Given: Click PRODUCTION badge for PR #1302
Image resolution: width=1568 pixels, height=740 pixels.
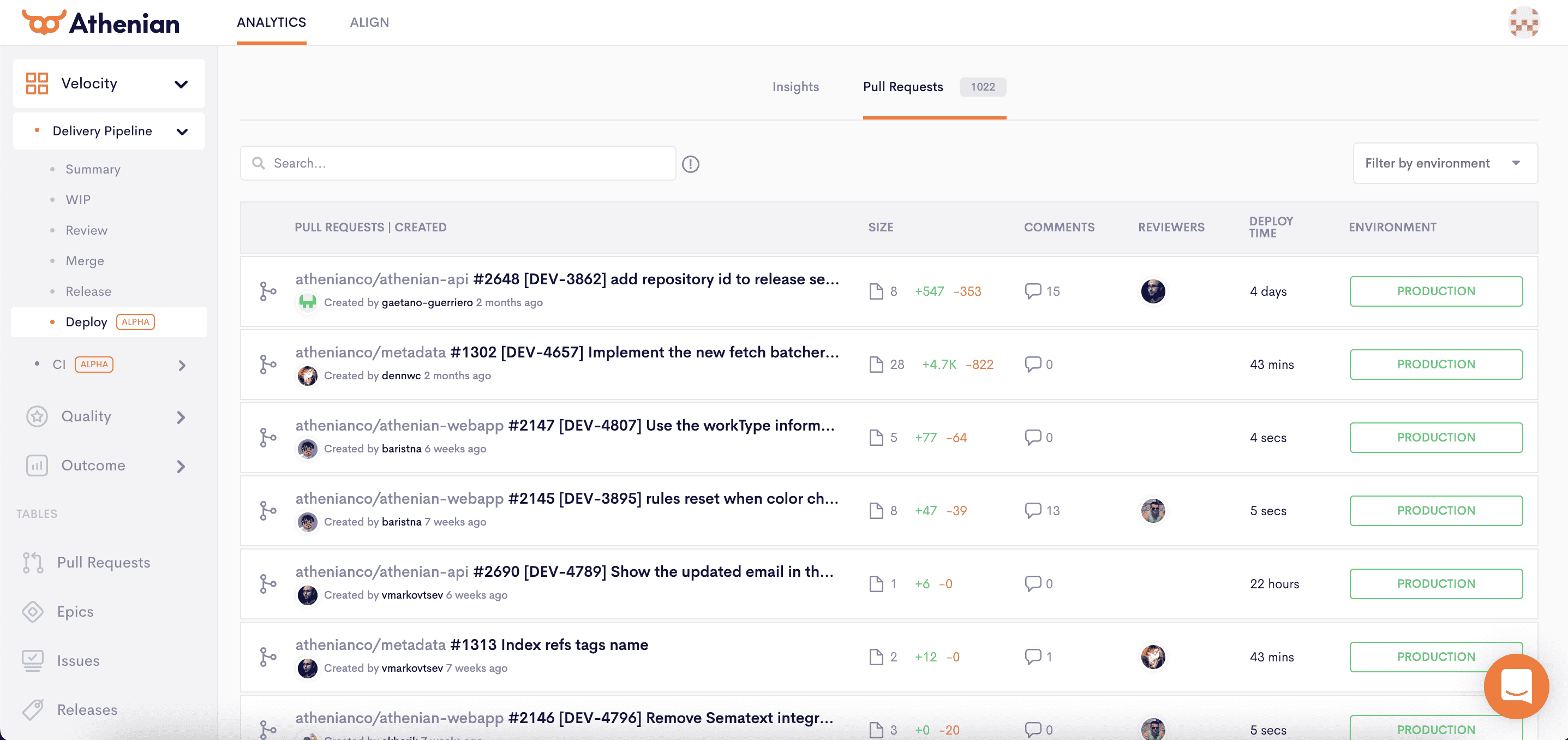Looking at the screenshot, I should 1436,364.
